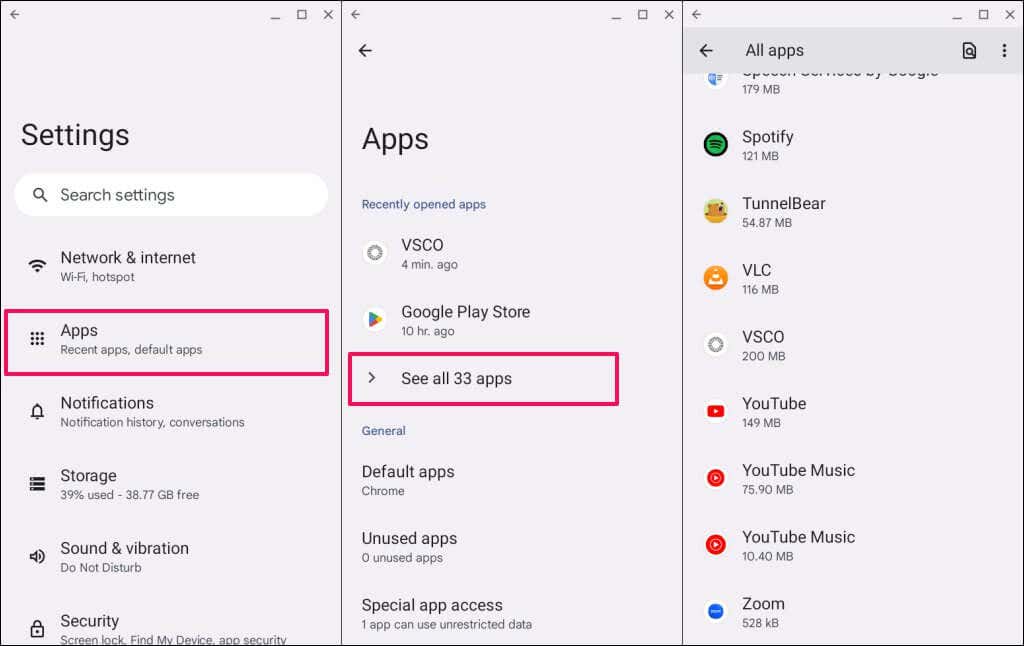Click the Search settings field
Image resolution: width=1024 pixels, height=646 pixels.
171,195
